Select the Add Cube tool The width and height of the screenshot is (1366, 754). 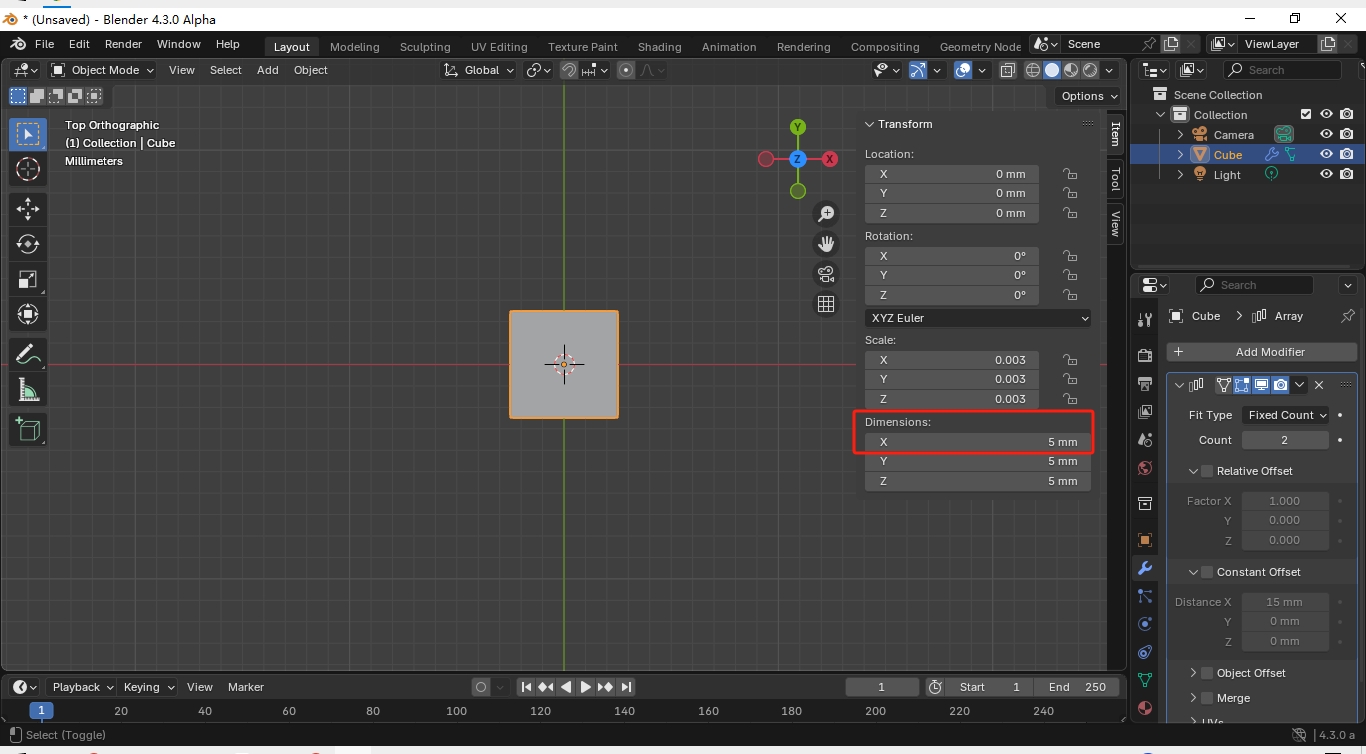[28, 430]
